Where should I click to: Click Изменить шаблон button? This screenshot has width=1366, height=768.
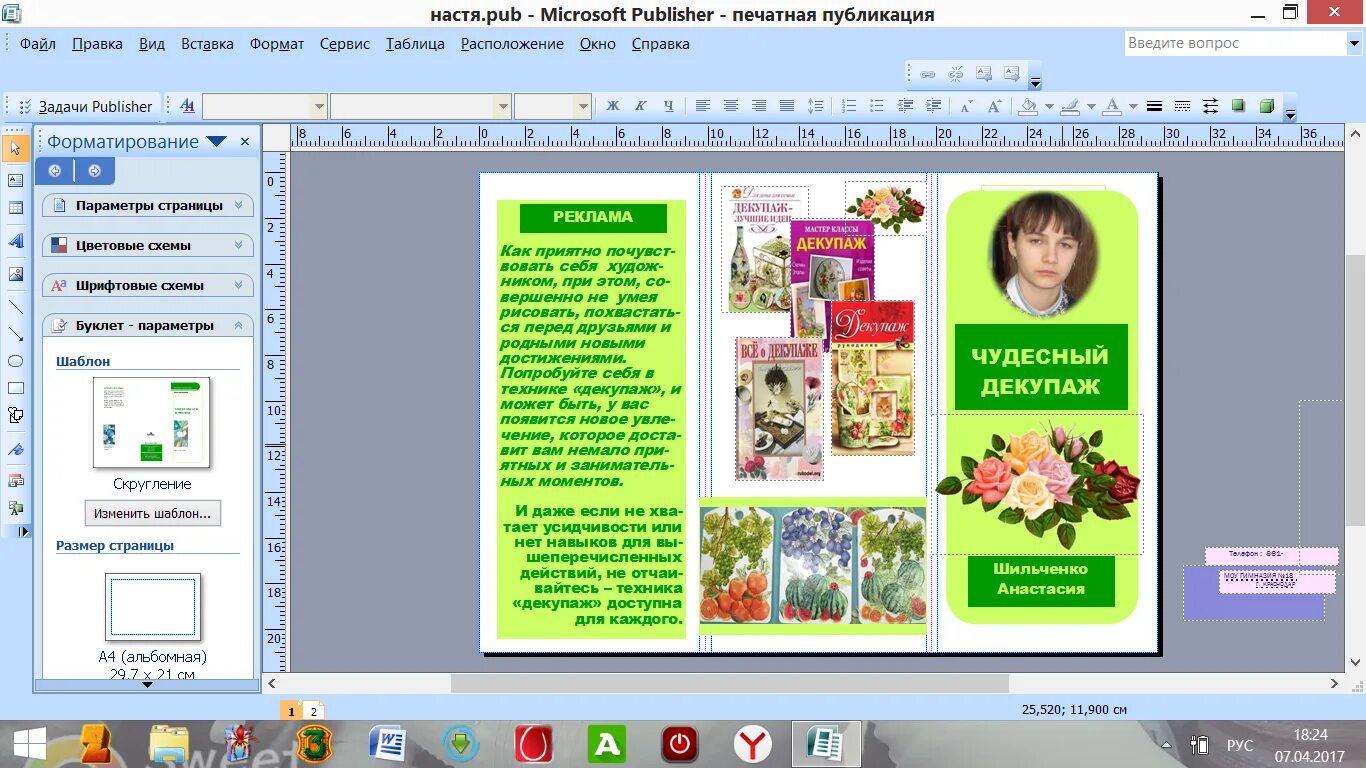[x=152, y=513]
